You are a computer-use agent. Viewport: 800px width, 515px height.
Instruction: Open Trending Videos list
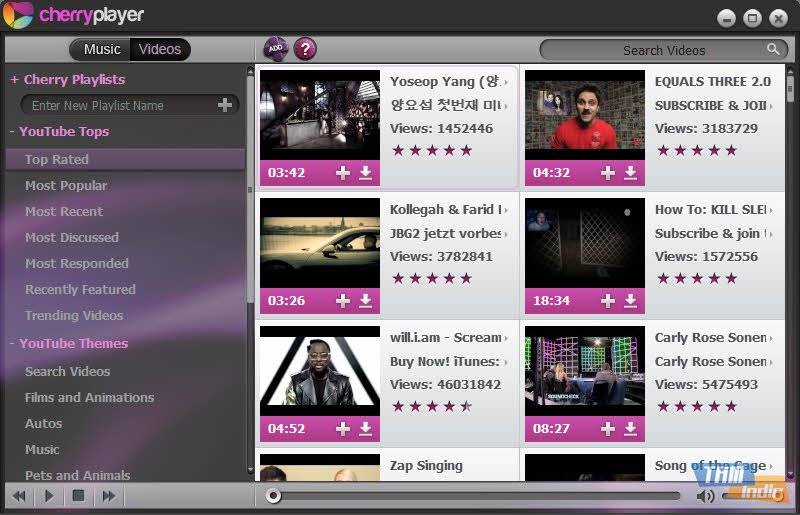coord(74,315)
